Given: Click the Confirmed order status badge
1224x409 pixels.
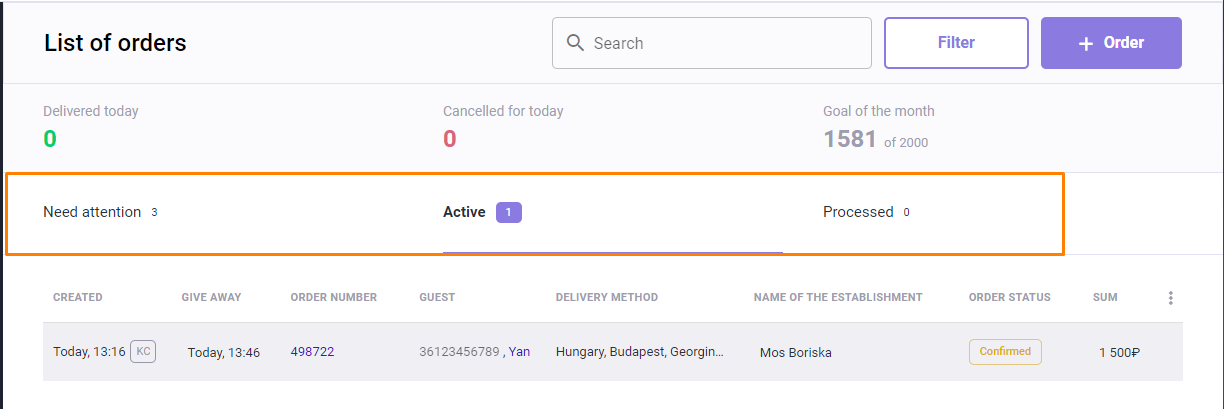Looking at the screenshot, I should [1005, 352].
